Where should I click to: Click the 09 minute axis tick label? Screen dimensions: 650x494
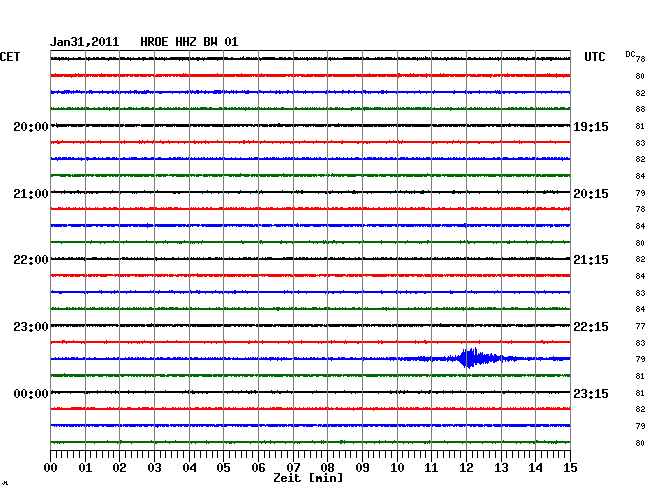(362, 467)
